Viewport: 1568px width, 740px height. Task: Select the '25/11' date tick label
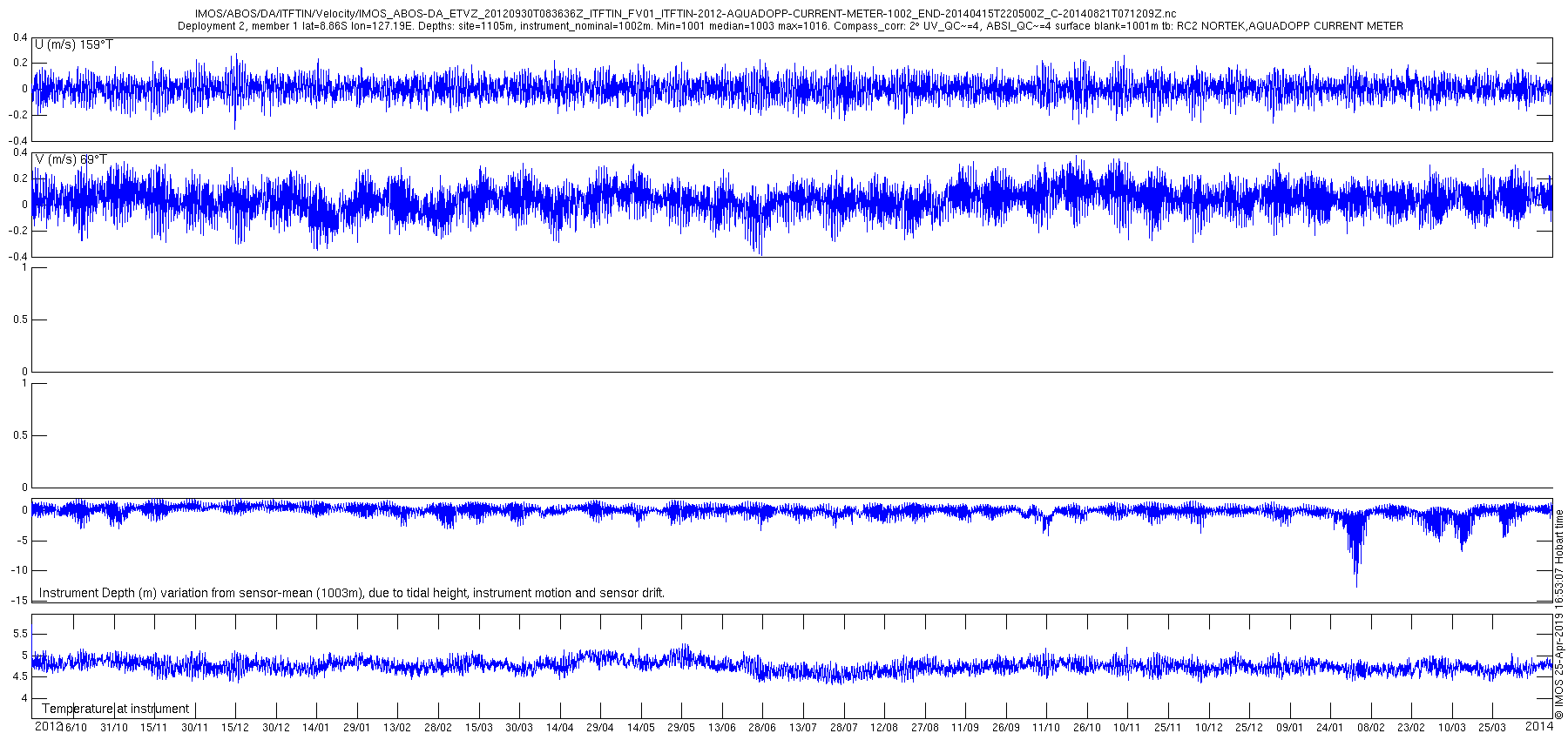coord(1167,728)
